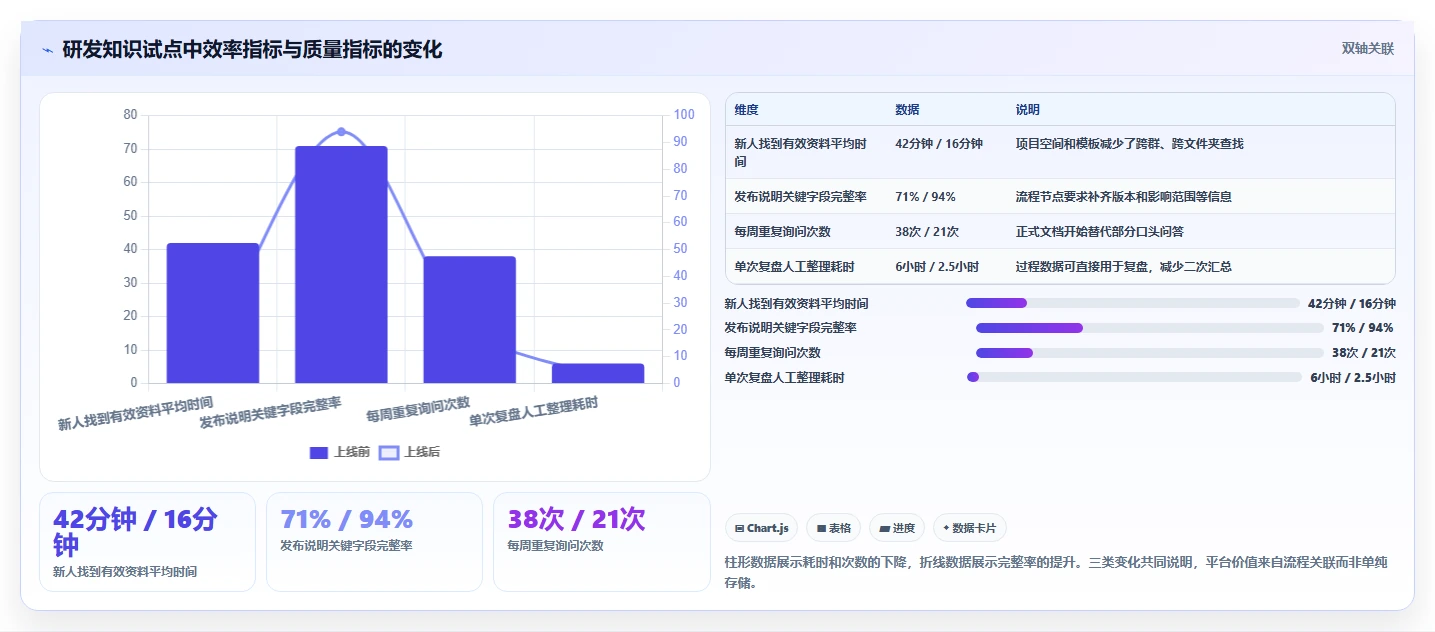Click the table cell 42分钟 / 16分钟

pyautogui.click(x=939, y=144)
